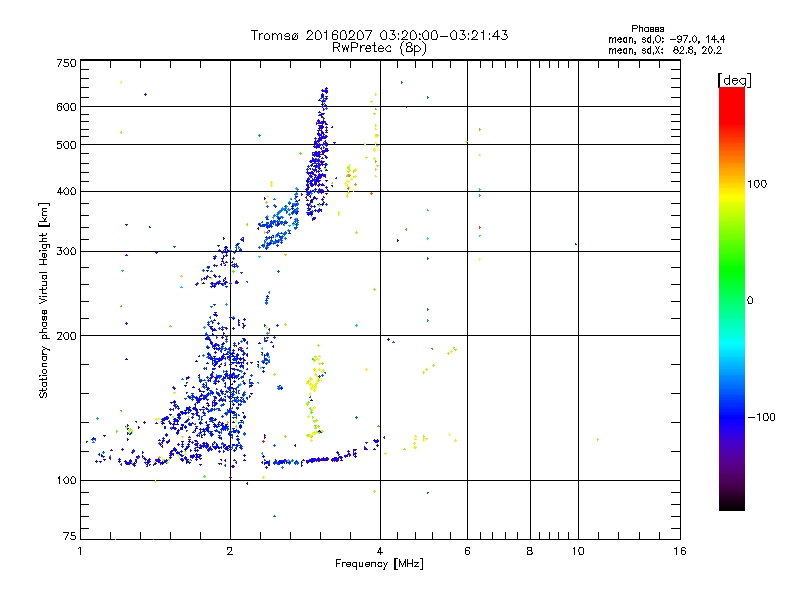800x600 pixels.
Task: Click the plot title 'Tromsø 20160207 03:20:00-03:21:43'
Action: pos(379,35)
